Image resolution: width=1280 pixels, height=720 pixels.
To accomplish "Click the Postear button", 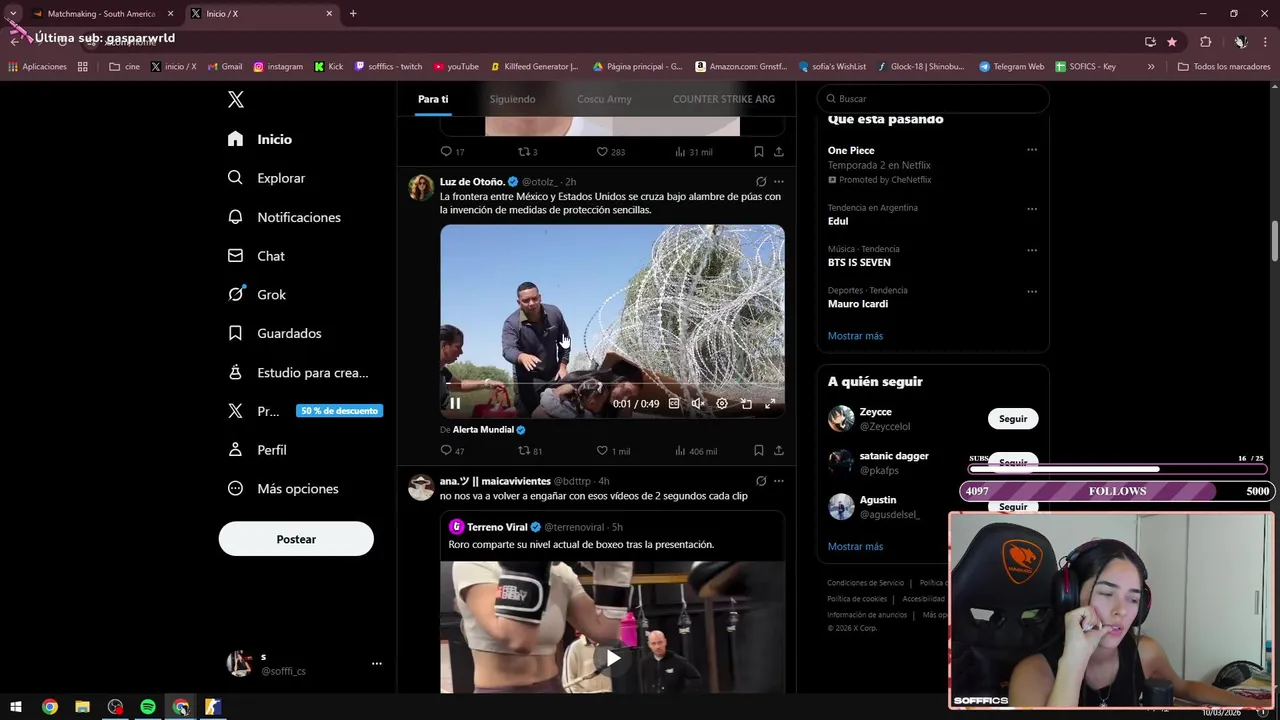I will 296,539.
